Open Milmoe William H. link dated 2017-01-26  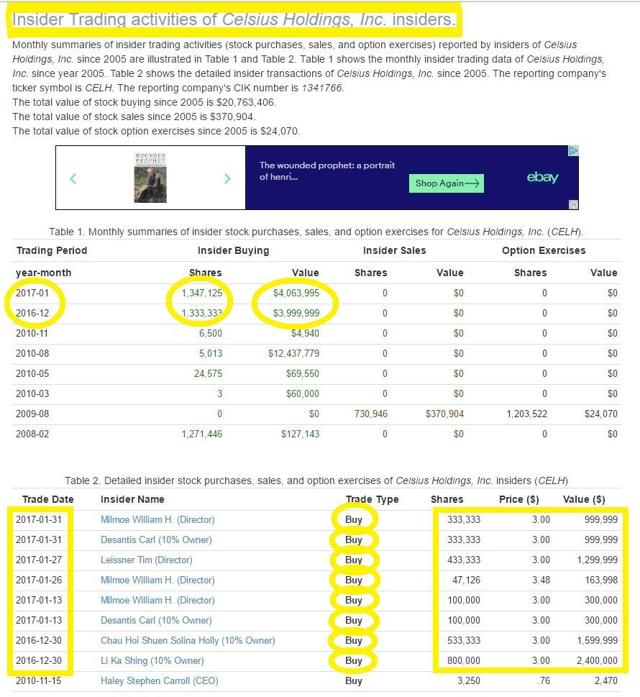(x=157, y=580)
